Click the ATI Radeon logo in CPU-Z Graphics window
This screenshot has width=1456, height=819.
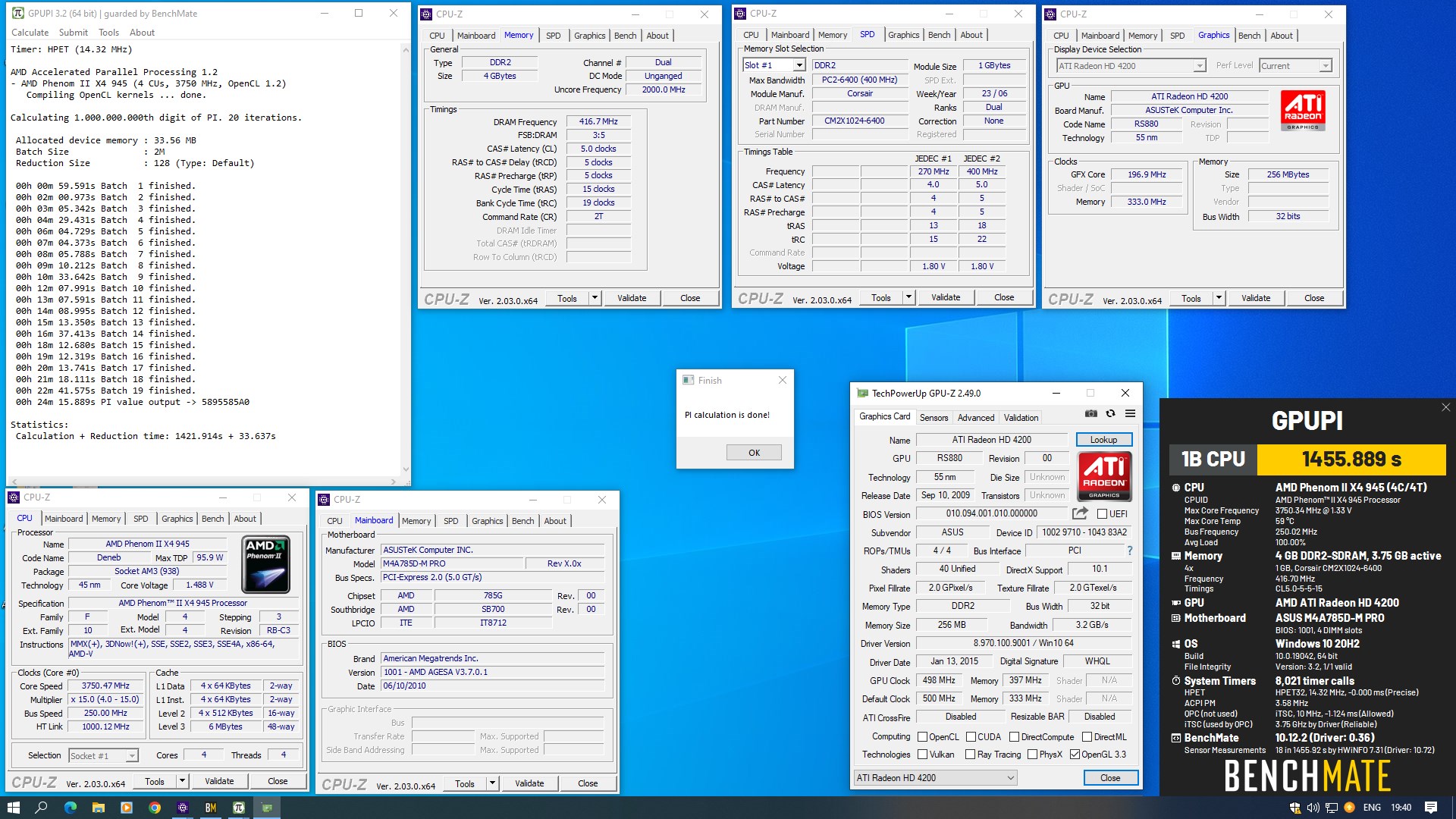pyautogui.click(x=1303, y=111)
